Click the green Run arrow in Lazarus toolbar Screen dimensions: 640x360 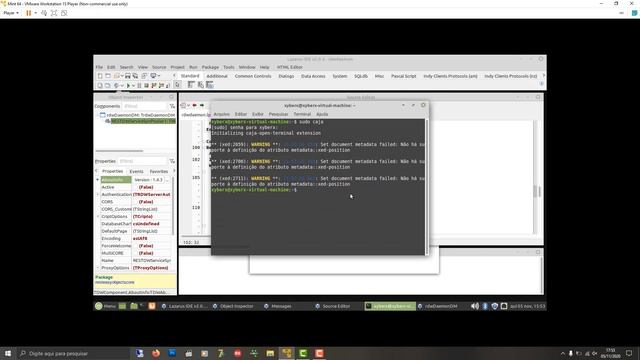pyautogui.click(x=128, y=85)
